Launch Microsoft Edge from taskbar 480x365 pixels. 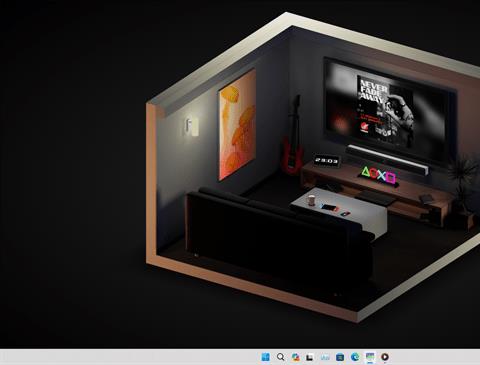[x=355, y=357]
